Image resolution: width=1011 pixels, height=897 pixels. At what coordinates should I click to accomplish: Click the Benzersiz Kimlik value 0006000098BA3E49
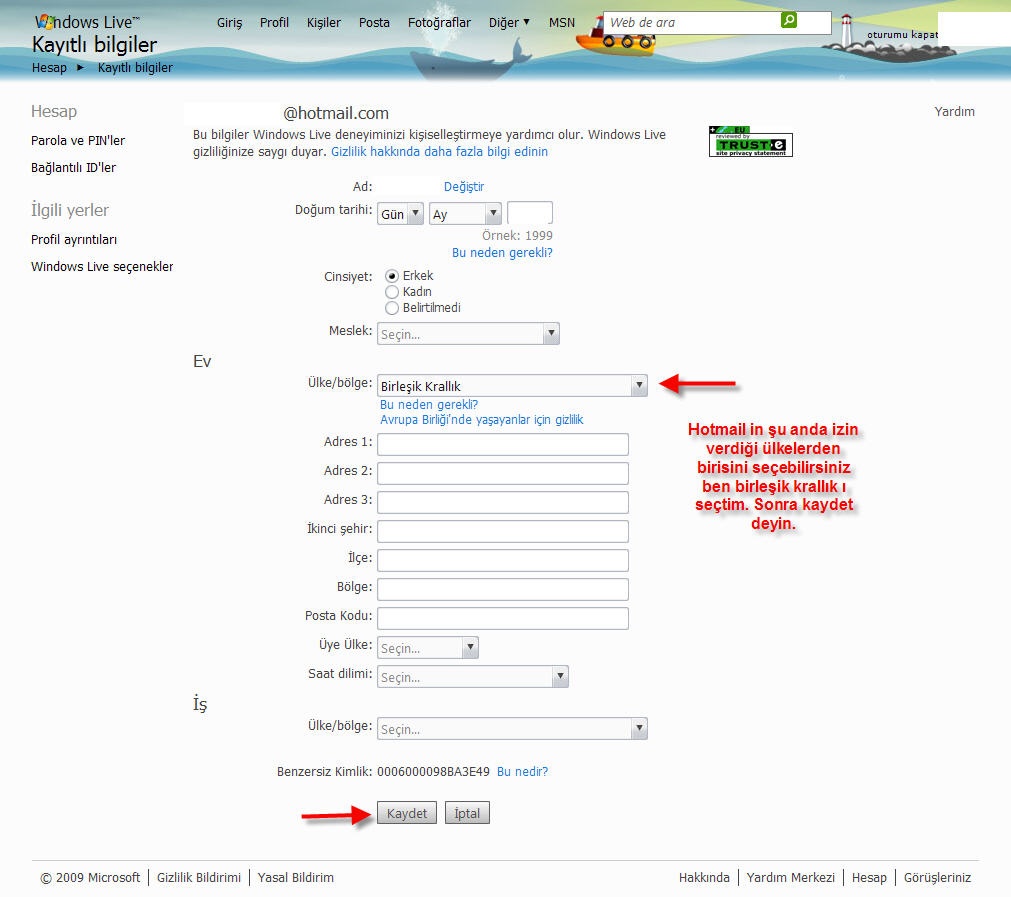[433, 771]
